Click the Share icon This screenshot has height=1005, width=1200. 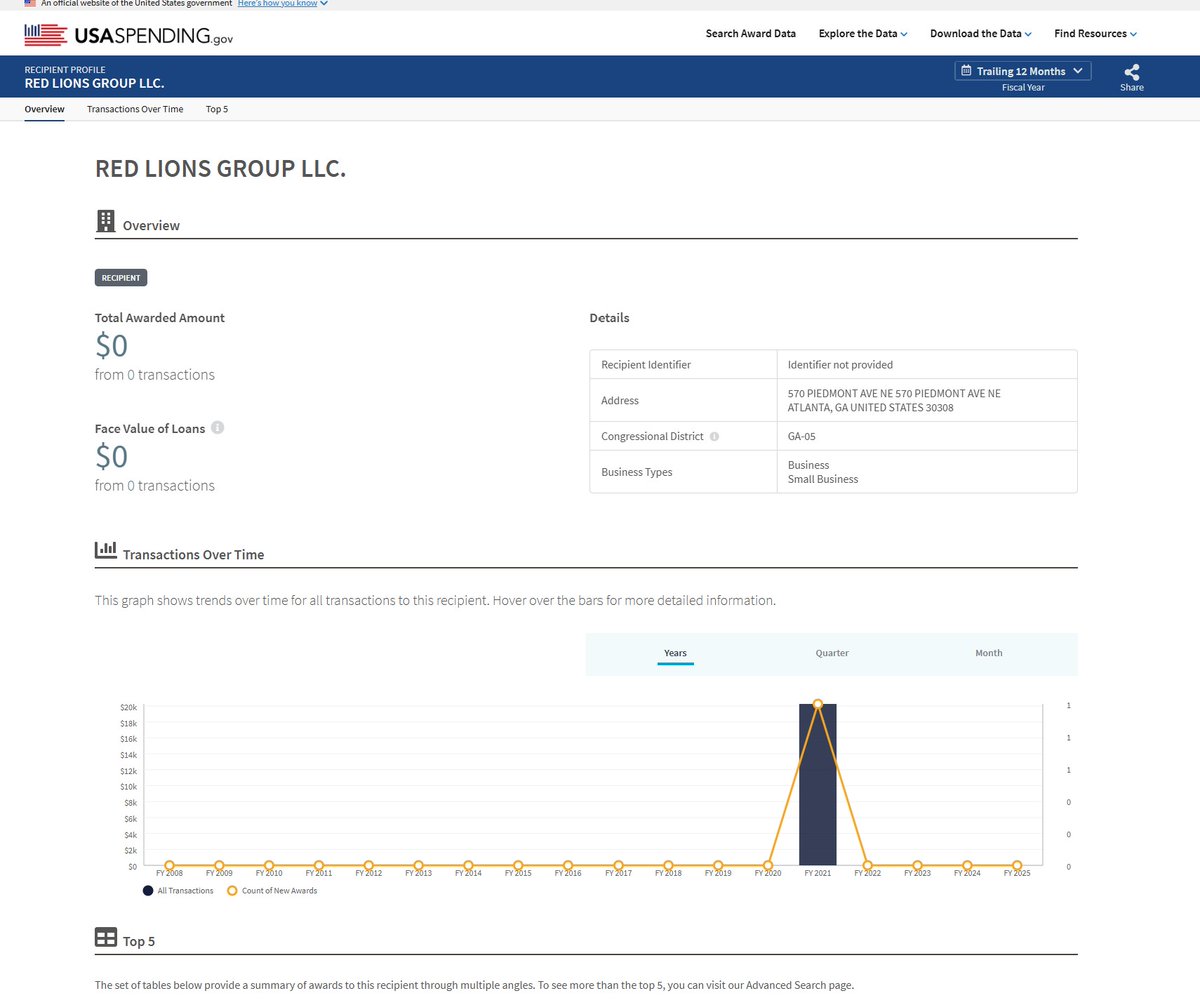[1131, 73]
